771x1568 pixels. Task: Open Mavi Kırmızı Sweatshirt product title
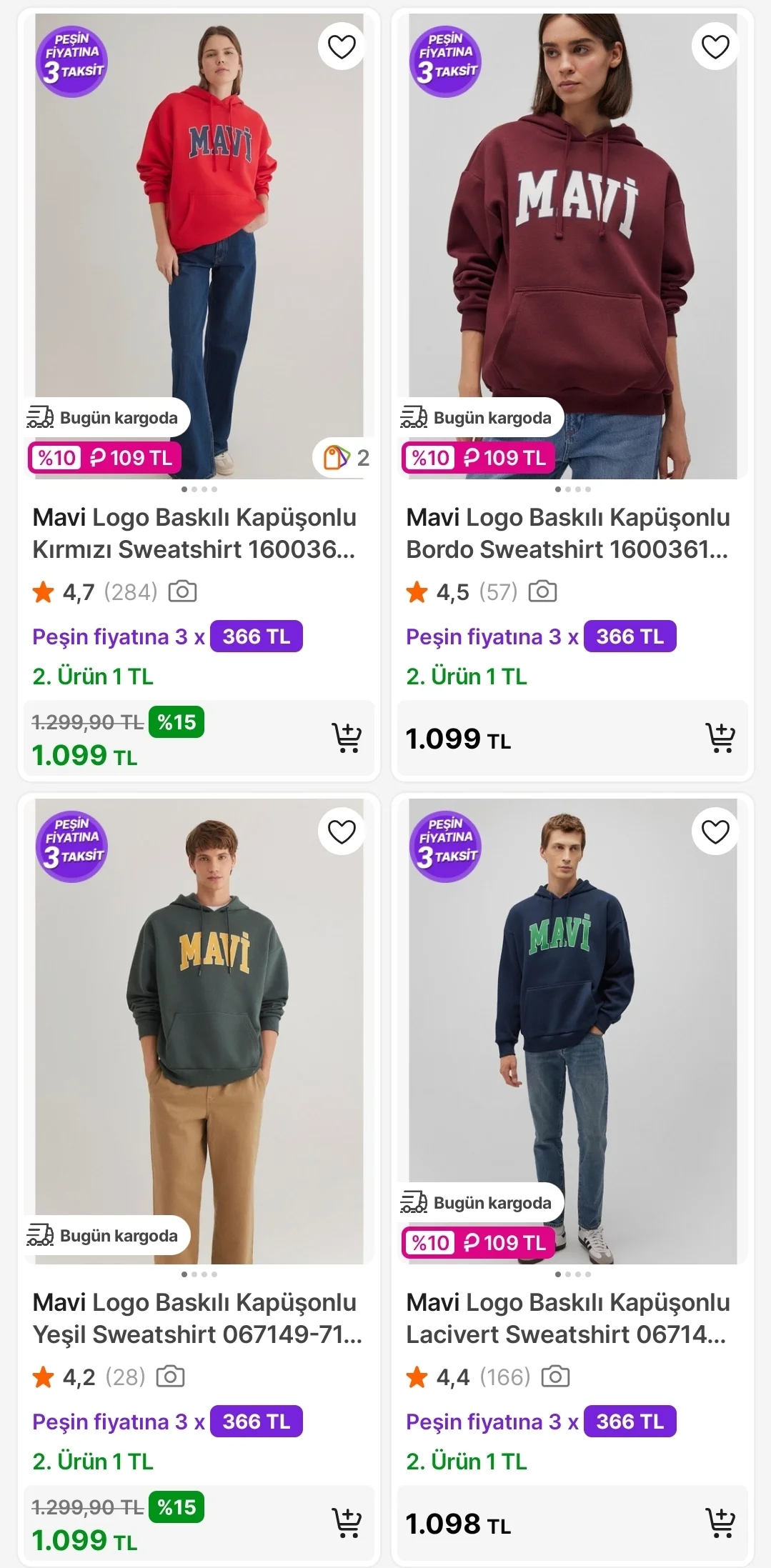194,533
